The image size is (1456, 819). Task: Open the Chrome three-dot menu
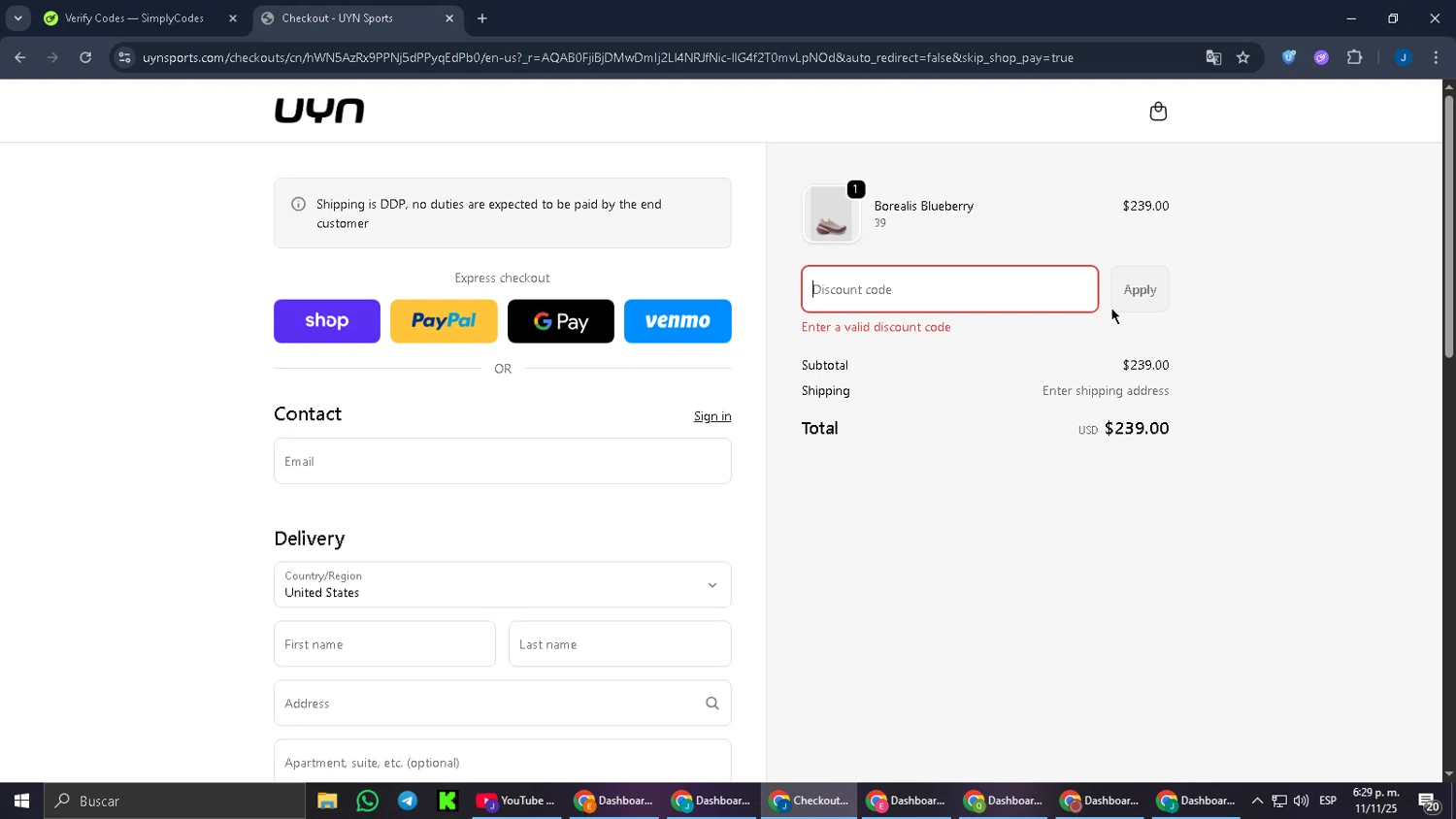pos(1436,57)
